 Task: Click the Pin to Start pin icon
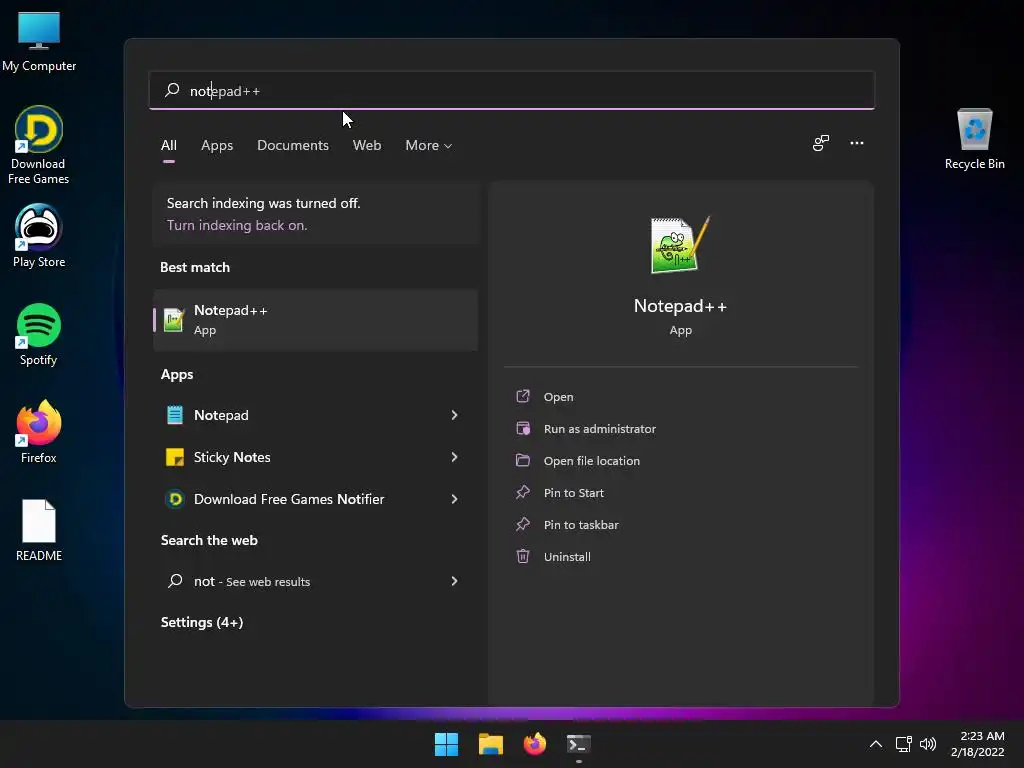click(523, 492)
